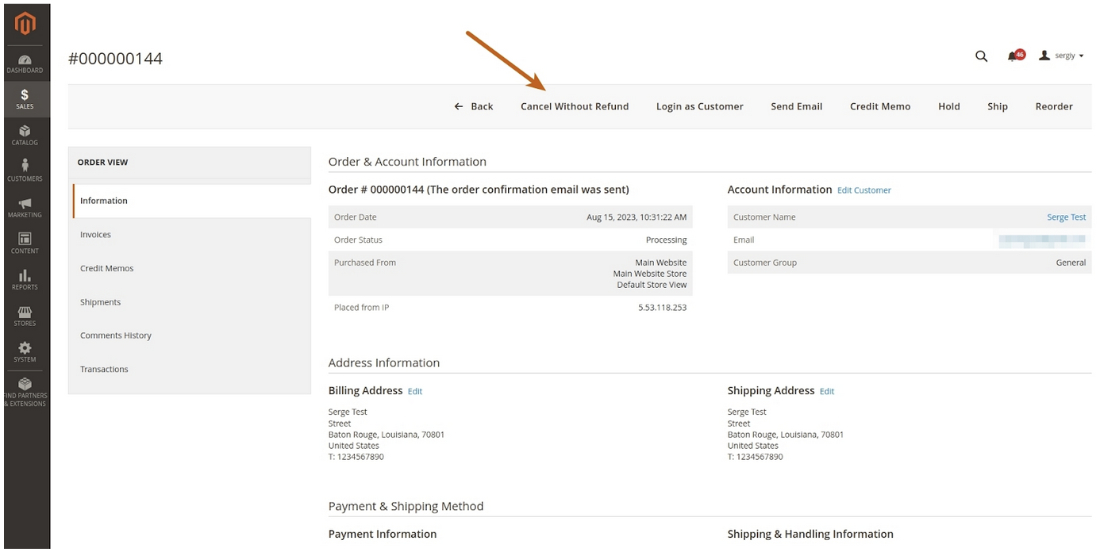Screen dimensions: 1100x552
Task: Click the Processing order status value
Action: pos(666,240)
